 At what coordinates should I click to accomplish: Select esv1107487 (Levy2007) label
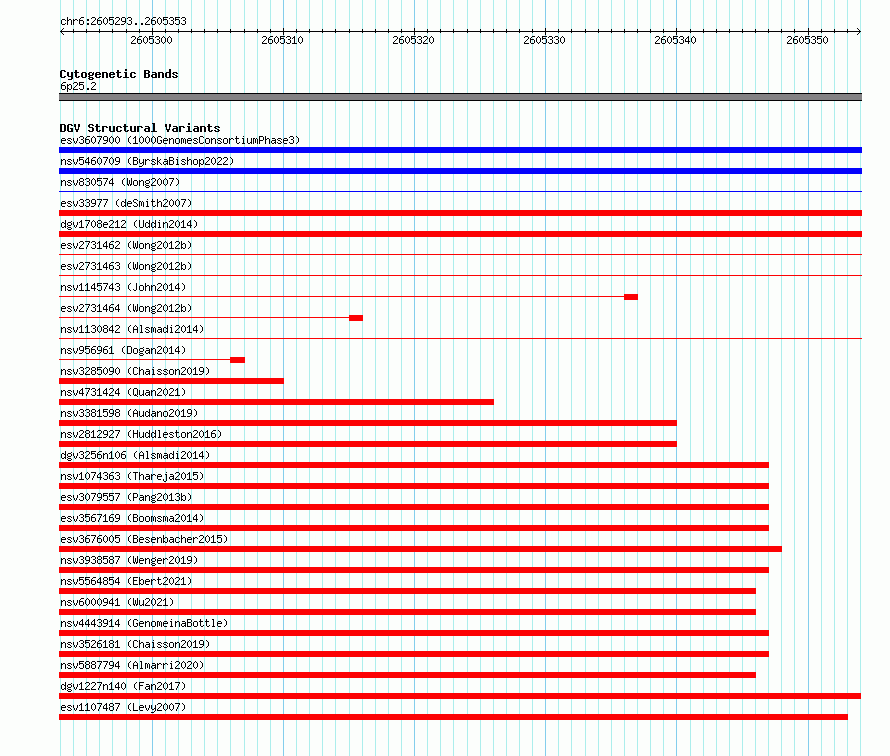click(x=123, y=707)
